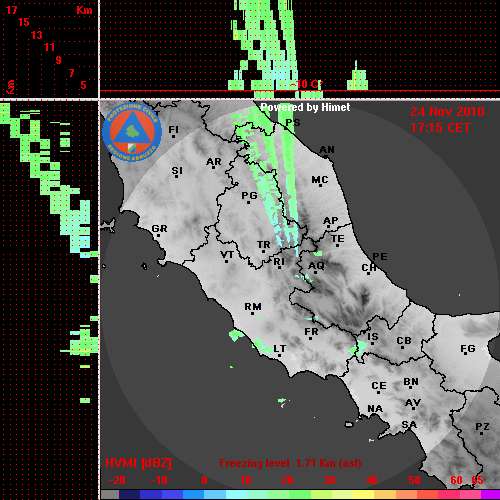Image resolution: width=500 pixels, height=500 pixels.
Task: Click the Protezione Civile Regione Abruzzo logo
Action: (x=132, y=132)
